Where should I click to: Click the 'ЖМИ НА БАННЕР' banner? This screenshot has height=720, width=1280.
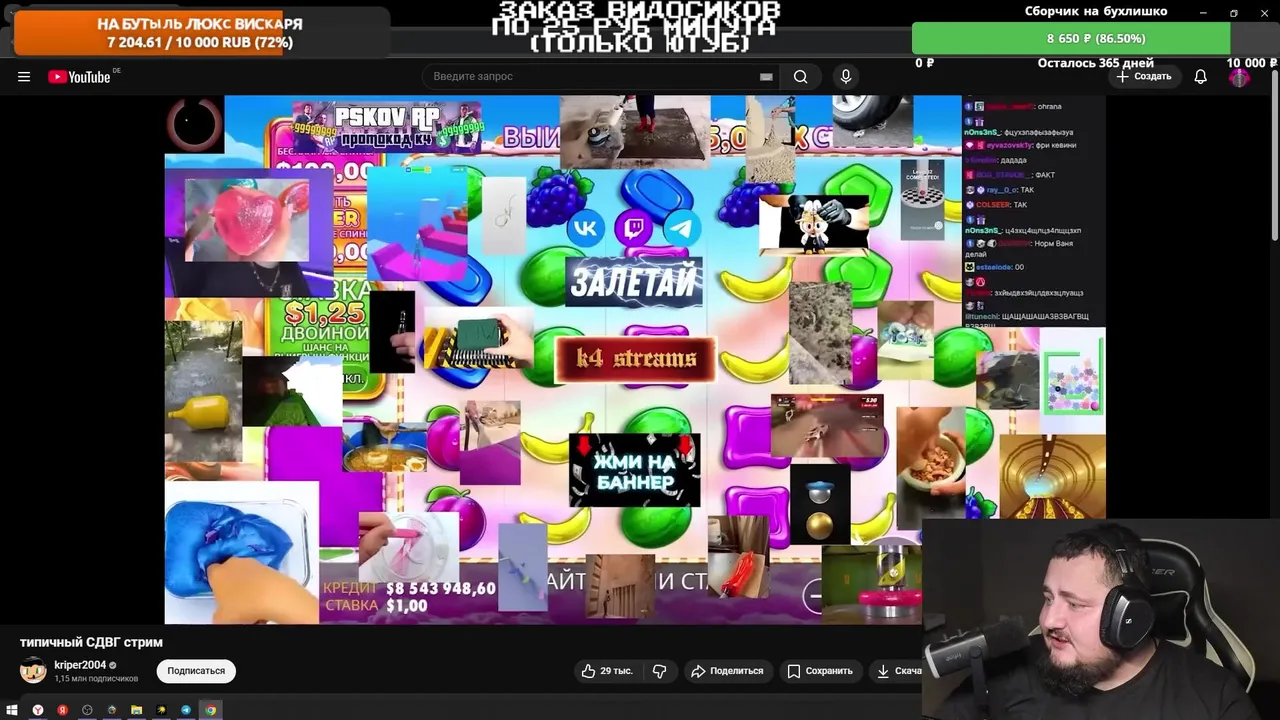pyautogui.click(x=634, y=470)
